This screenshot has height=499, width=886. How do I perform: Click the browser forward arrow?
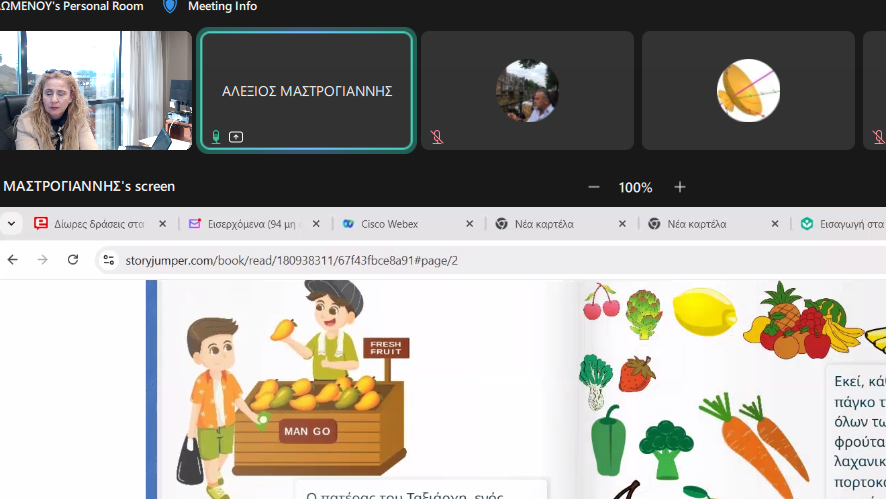[43, 260]
